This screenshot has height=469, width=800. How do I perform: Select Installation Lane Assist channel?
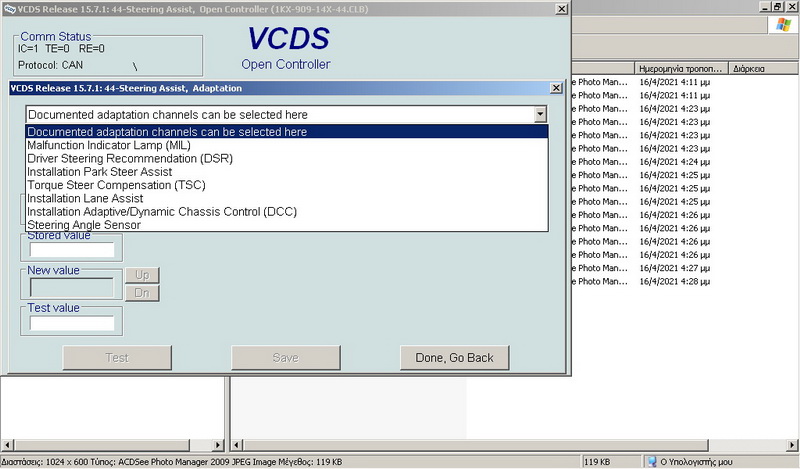pos(287,198)
